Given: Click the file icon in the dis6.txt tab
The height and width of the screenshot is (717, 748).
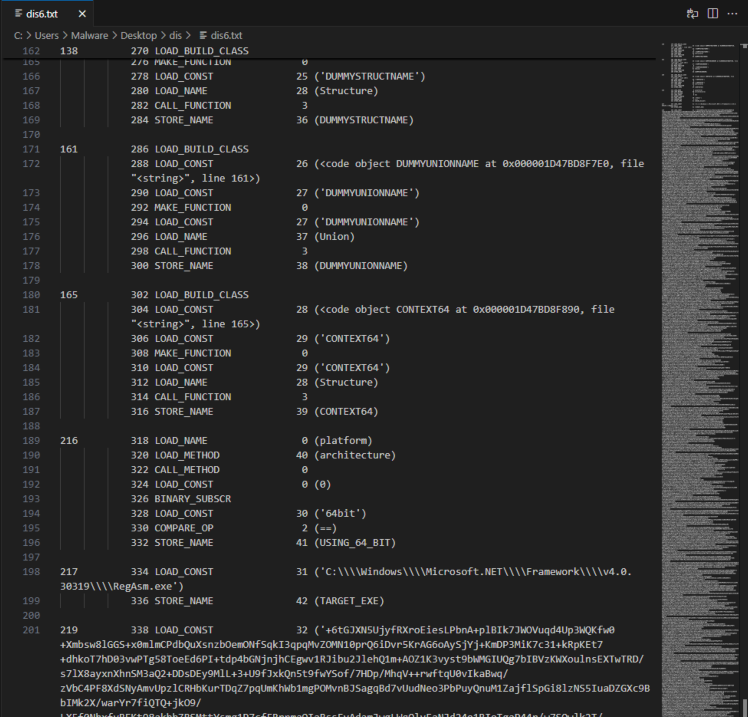Looking at the screenshot, I should [x=18, y=13].
